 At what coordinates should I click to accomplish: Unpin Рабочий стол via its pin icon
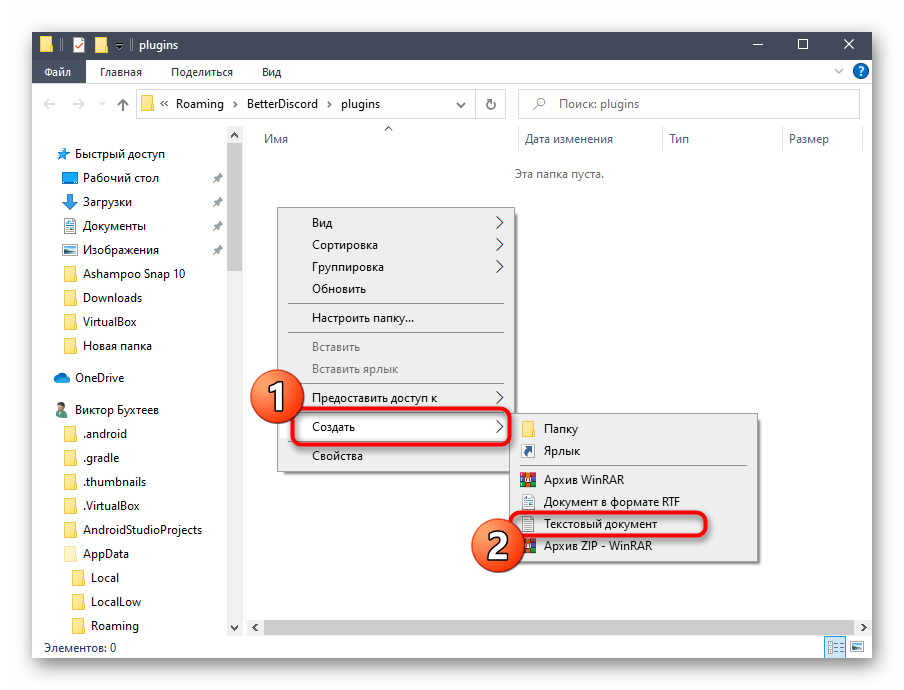pyautogui.click(x=217, y=178)
